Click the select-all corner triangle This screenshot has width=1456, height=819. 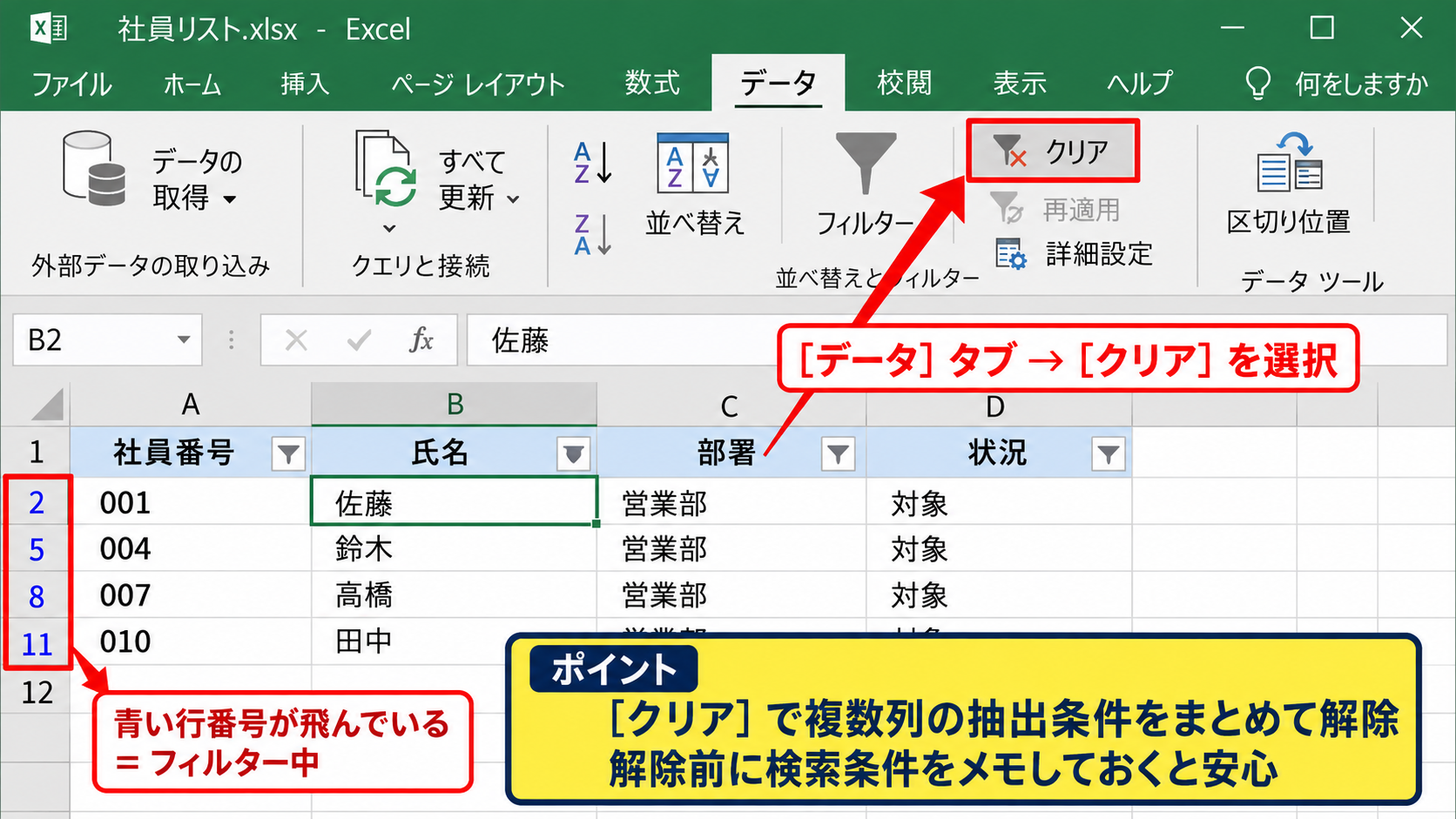pos(45,405)
